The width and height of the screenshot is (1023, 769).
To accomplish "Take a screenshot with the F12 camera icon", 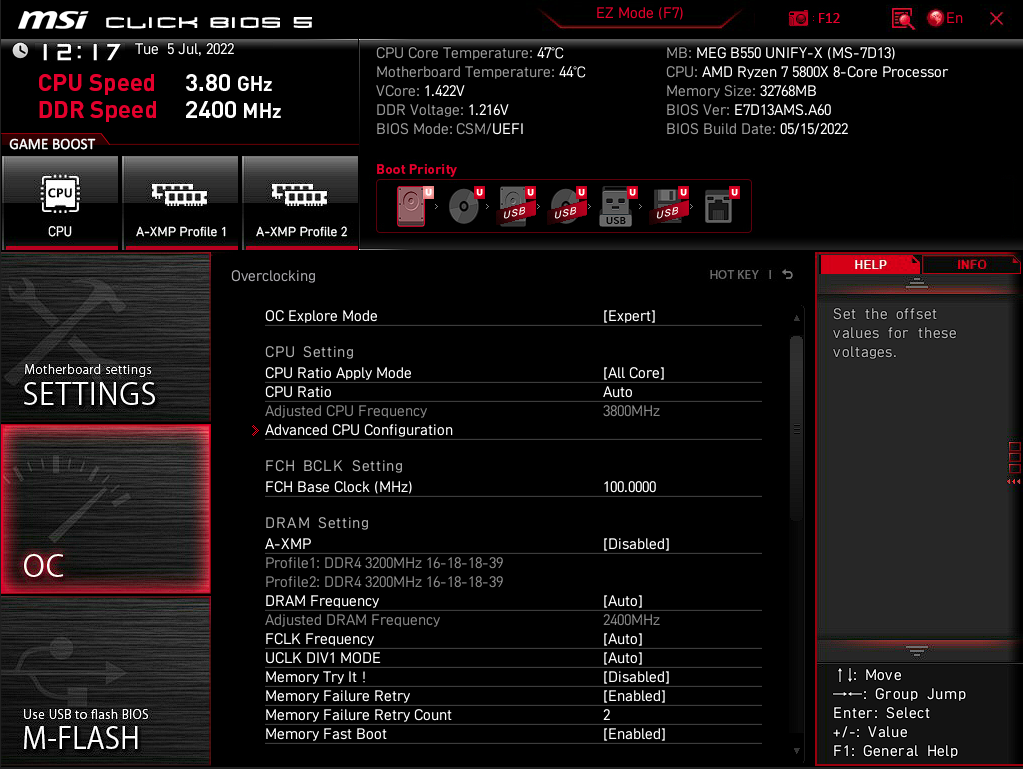I will click(x=798, y=18).
